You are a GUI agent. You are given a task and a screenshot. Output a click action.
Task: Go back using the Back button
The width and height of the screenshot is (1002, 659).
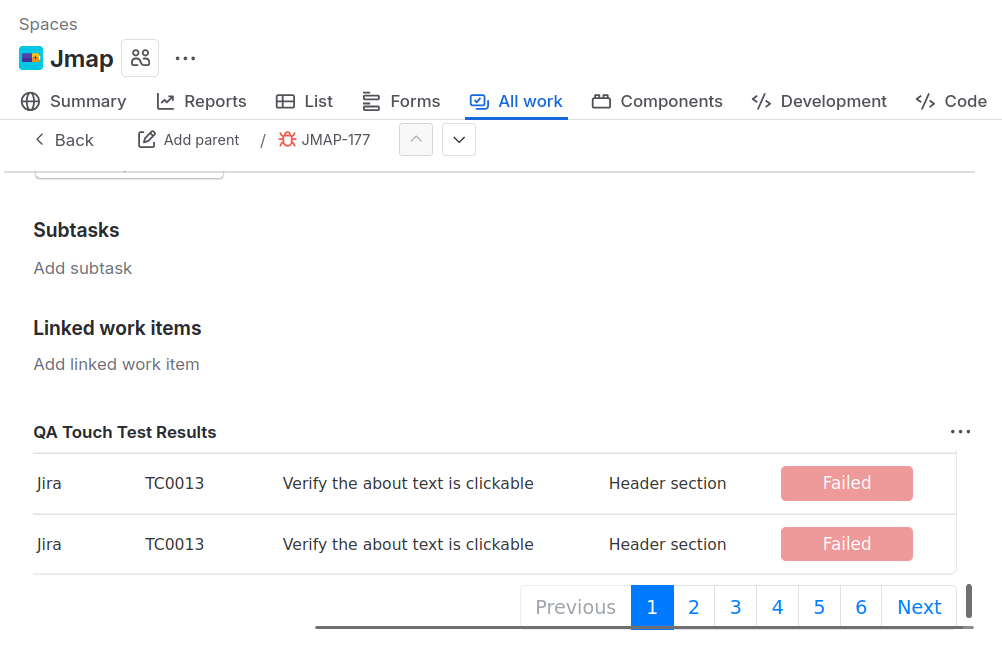coord(62,140)
